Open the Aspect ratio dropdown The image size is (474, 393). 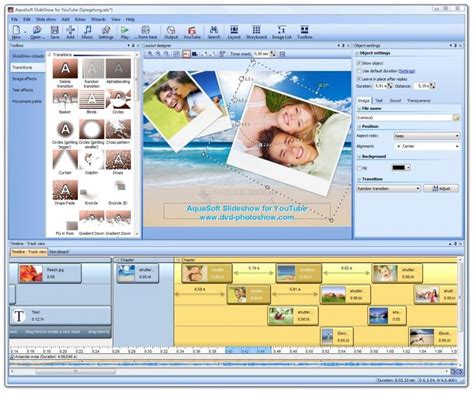427,136
